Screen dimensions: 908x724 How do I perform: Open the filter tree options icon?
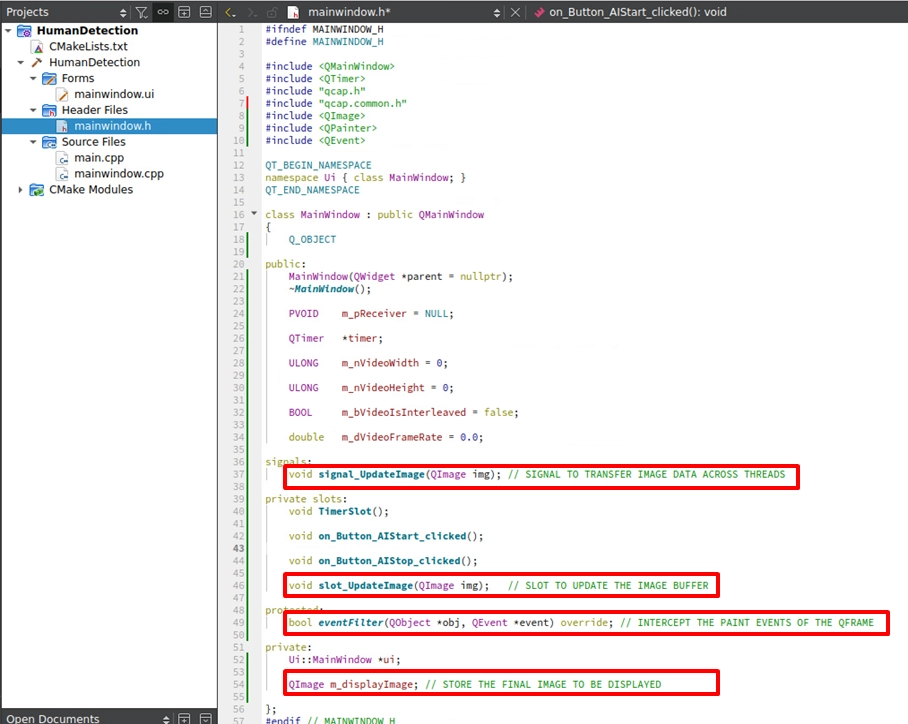coord(141,12)
